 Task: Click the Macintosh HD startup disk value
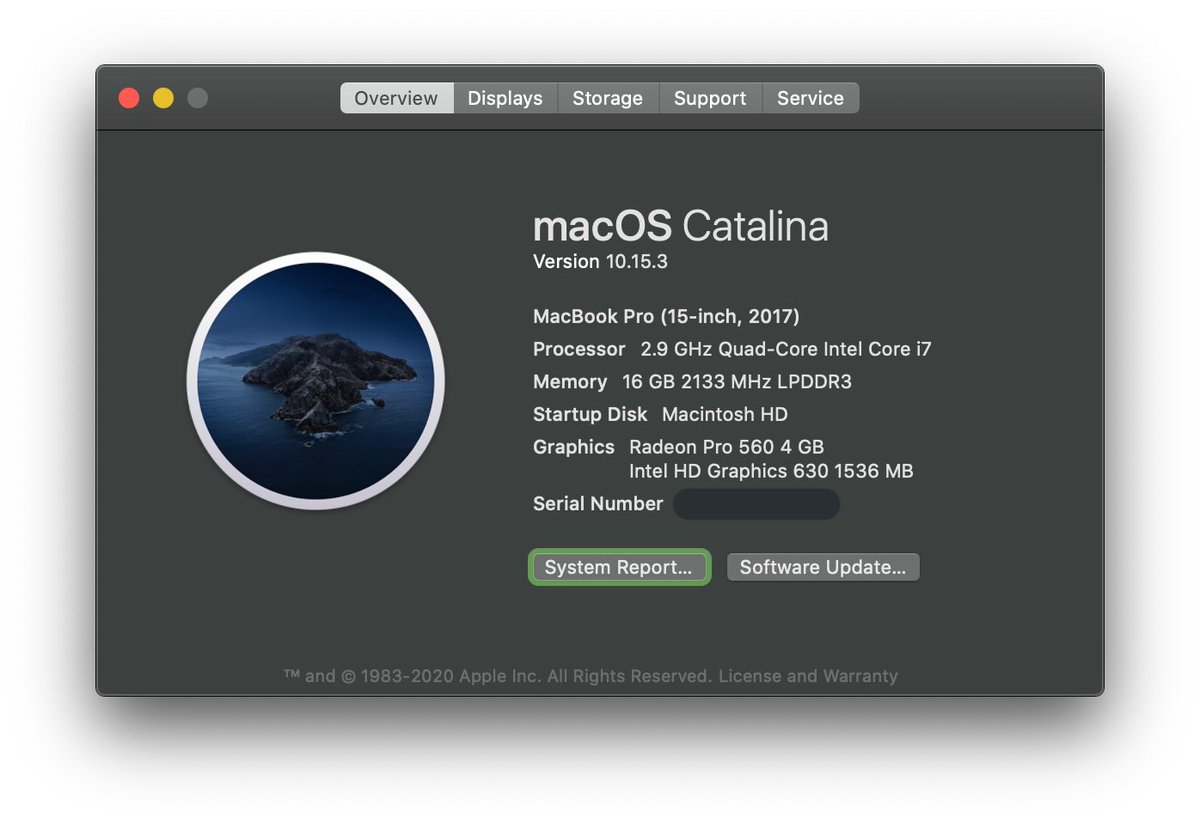coord(725,414)
